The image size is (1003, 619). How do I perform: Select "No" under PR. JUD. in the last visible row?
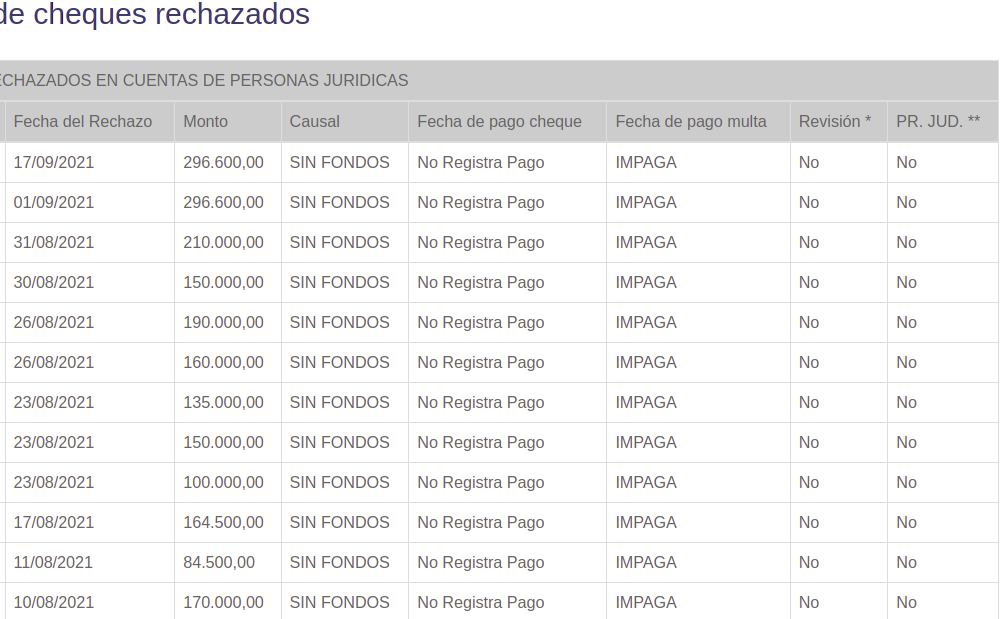[906, 602]
